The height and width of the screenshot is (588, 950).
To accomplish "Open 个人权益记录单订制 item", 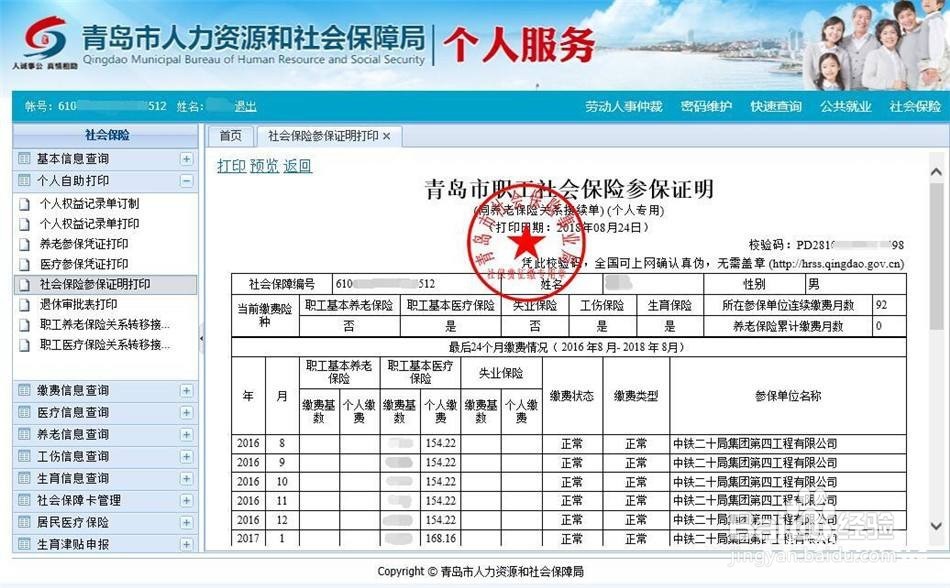I will (90, 203).
